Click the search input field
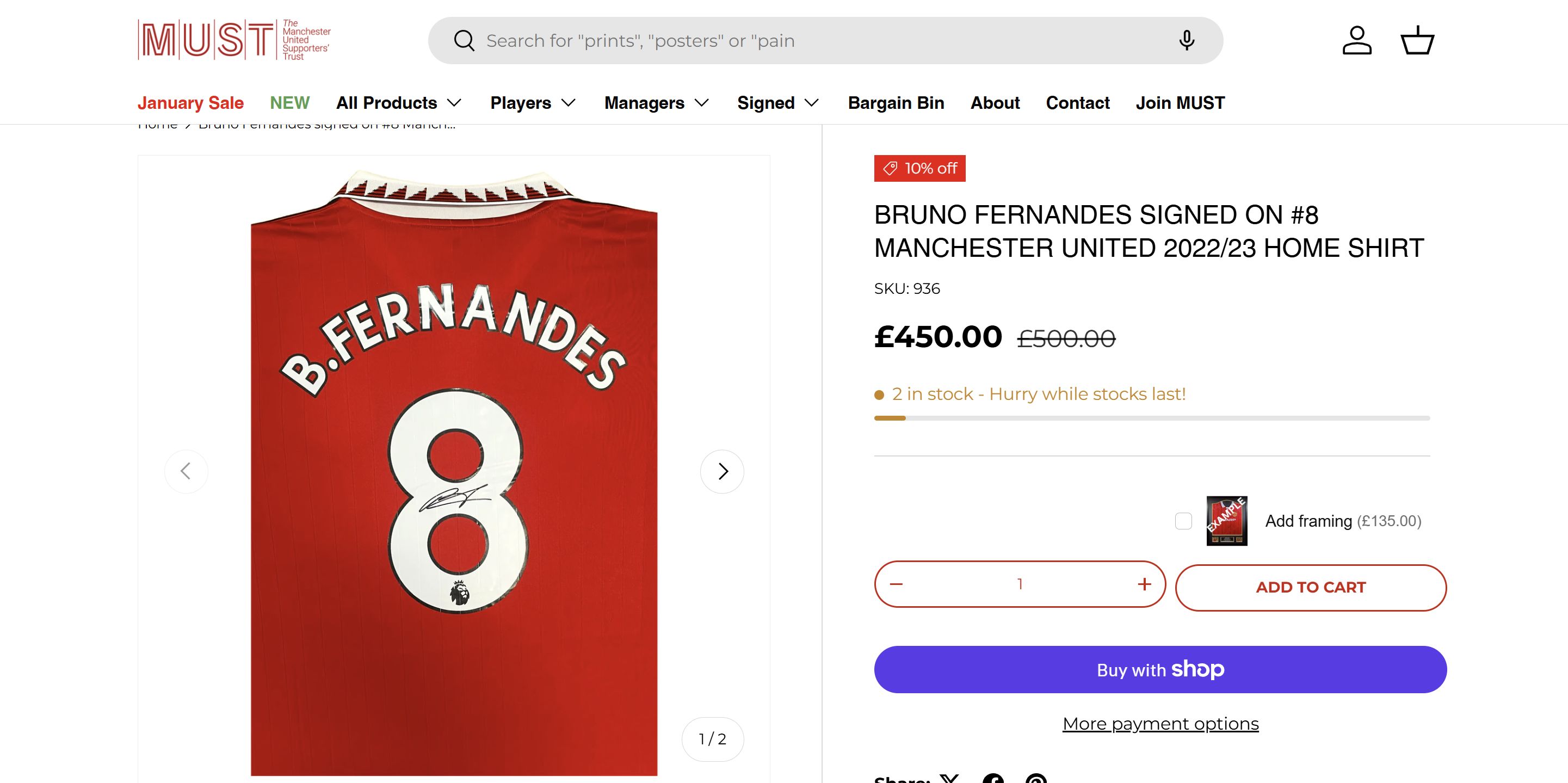1568x783 pixels. click(791, 41)
